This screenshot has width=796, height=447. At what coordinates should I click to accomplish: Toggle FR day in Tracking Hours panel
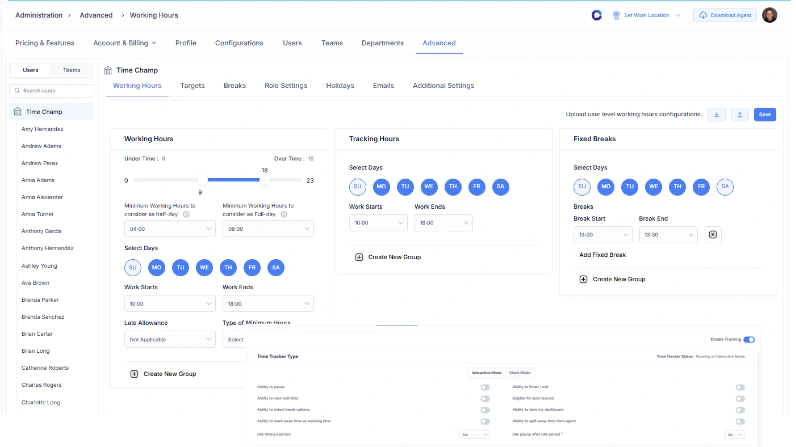pyautogui.click(x=477, y=187)
